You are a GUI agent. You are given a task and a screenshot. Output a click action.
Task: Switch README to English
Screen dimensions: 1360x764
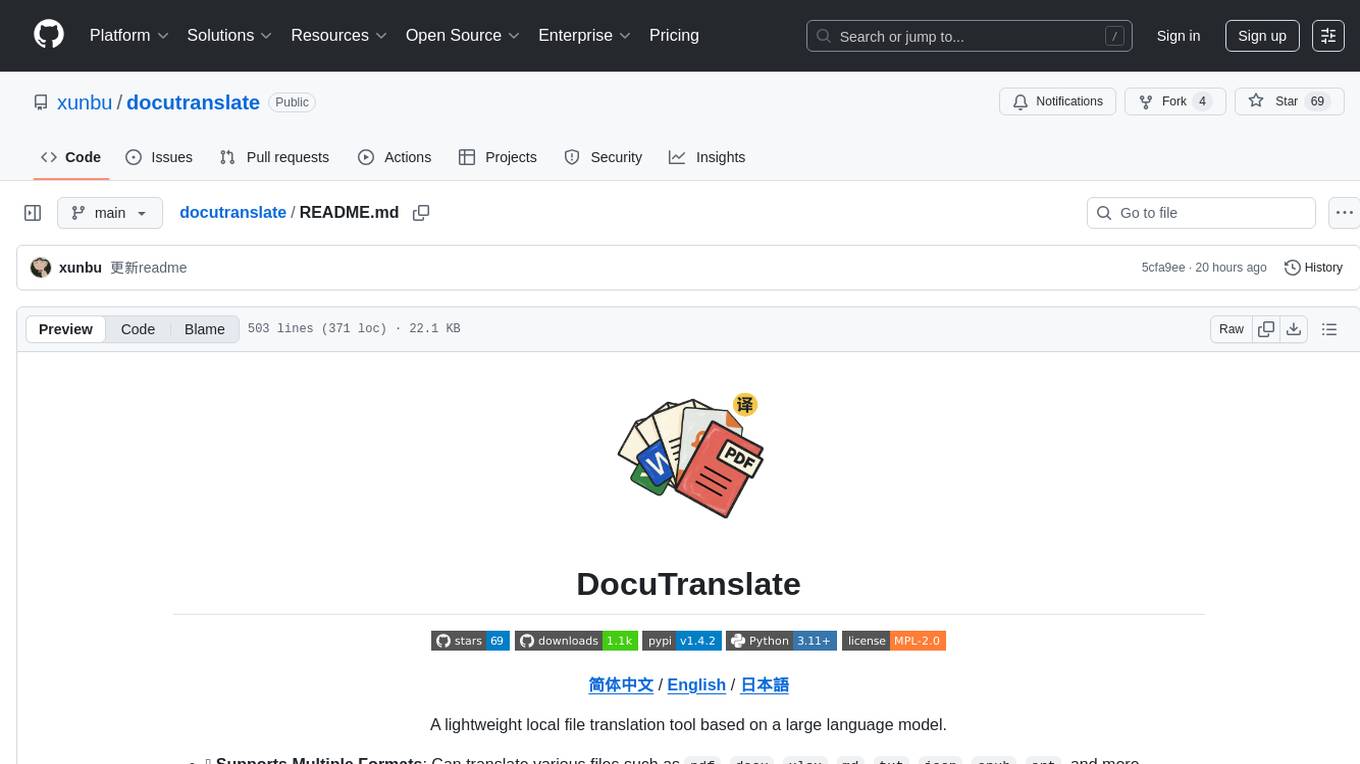[696, 685]
